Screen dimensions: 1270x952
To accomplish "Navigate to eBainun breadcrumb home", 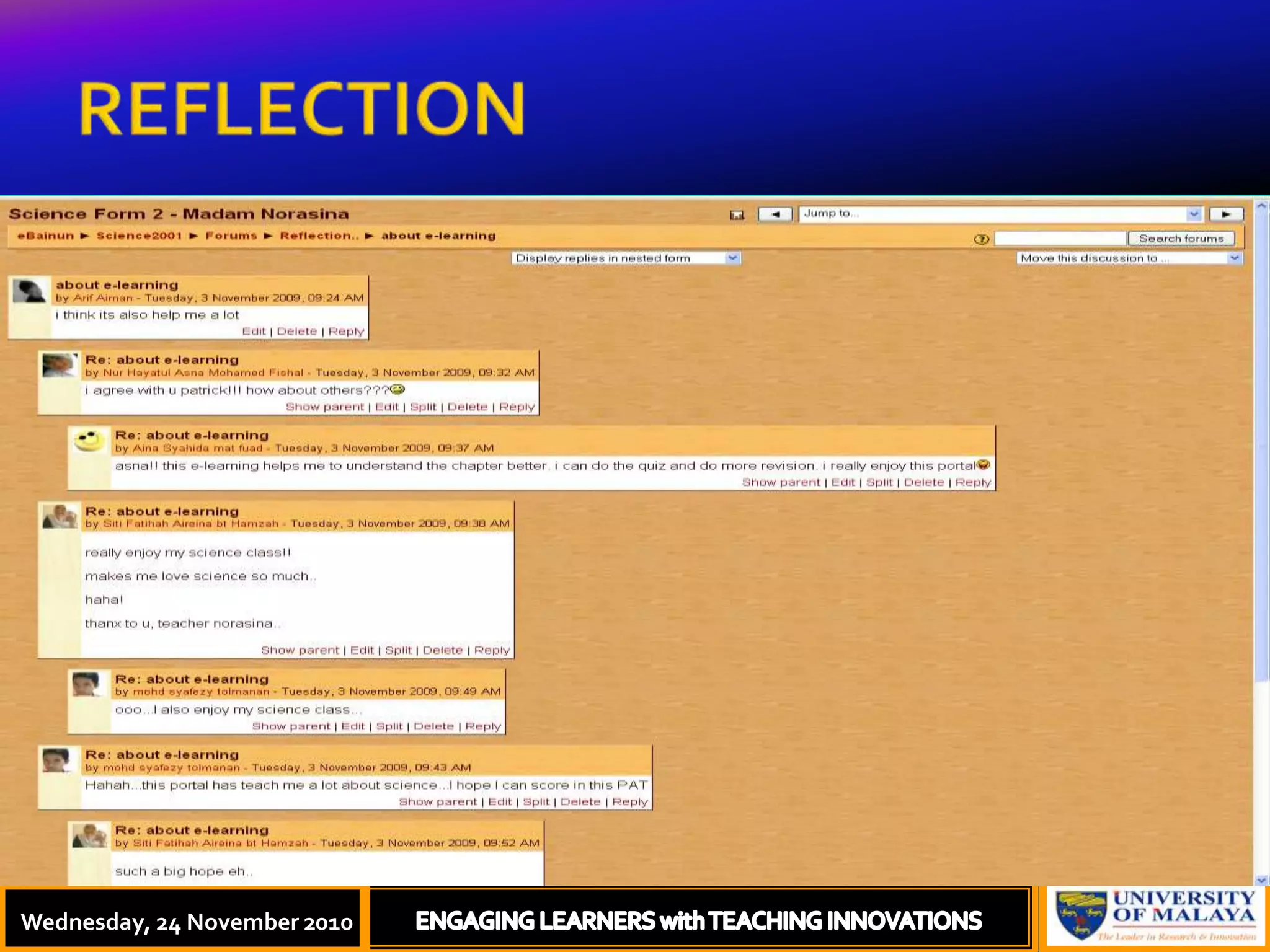I will (45, 236).
